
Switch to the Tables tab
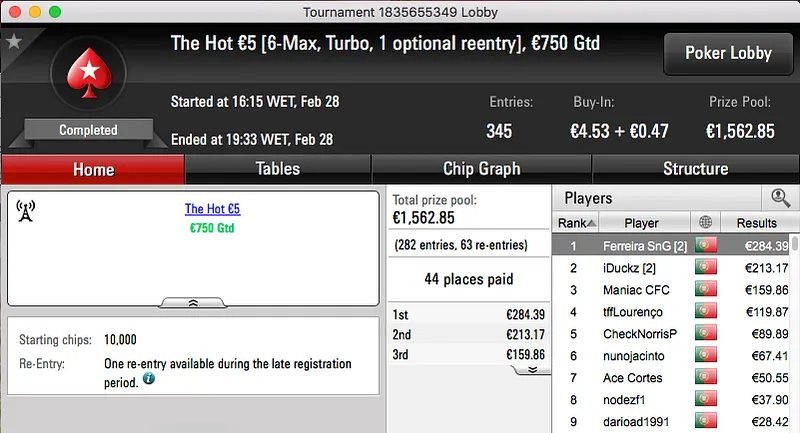pos(277,169)
